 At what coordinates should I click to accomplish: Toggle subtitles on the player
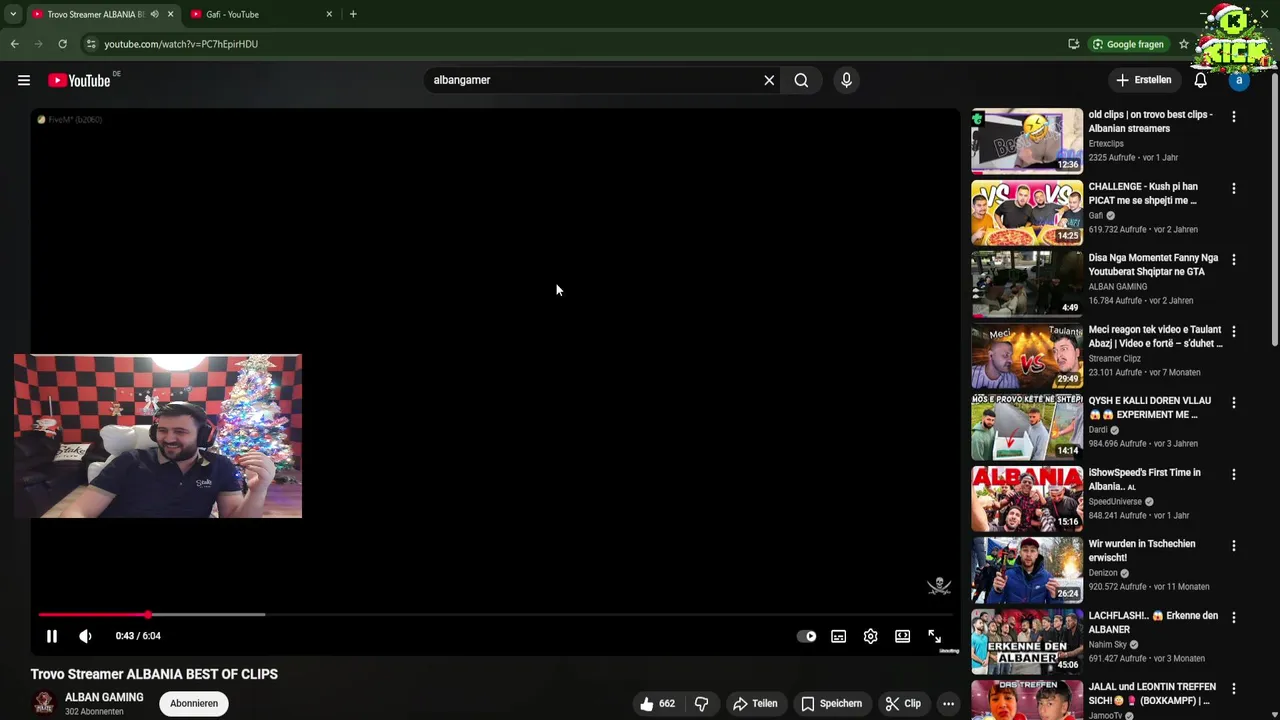pyautogui.click(x=838, y=636)
